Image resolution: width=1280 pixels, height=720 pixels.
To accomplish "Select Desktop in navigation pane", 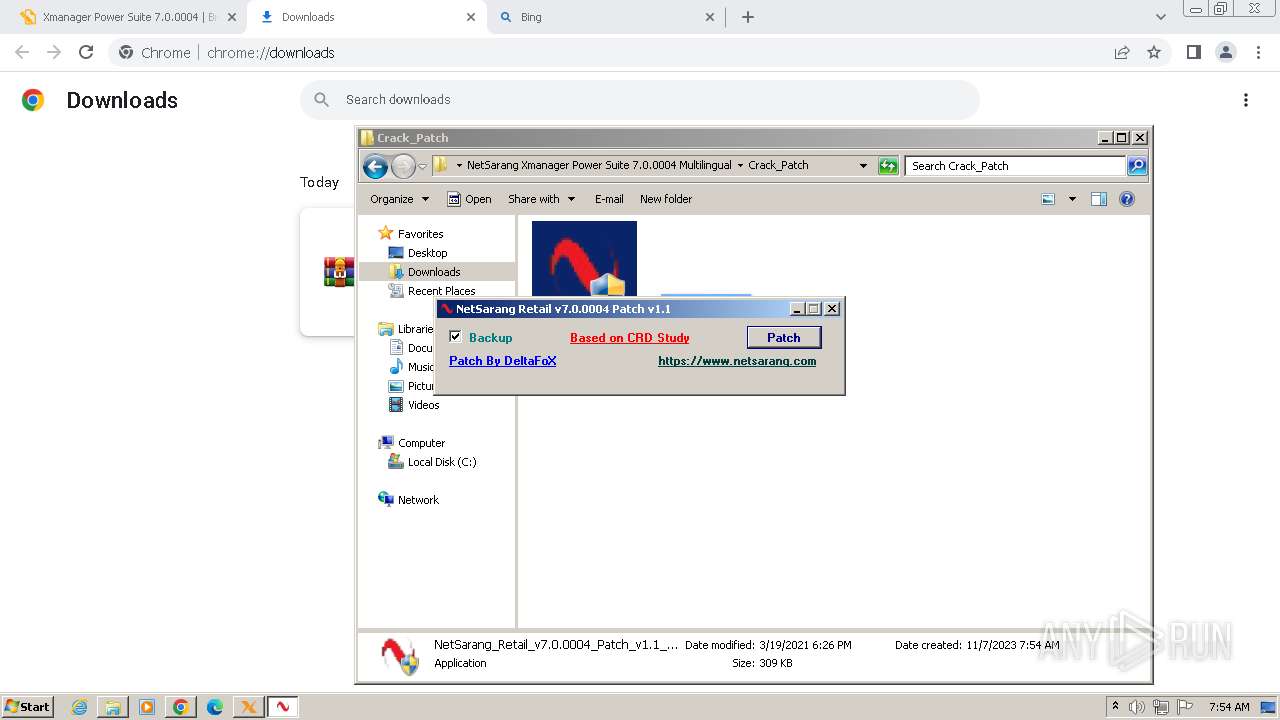I will coord(427,253).
